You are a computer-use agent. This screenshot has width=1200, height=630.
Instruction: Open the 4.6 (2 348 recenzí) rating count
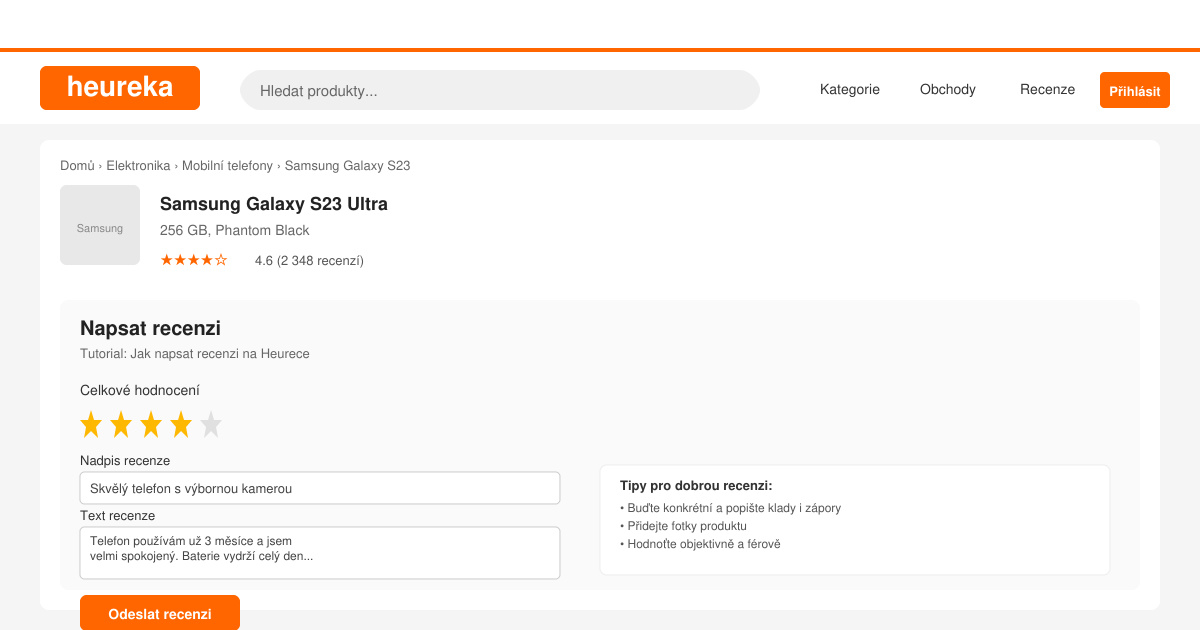pyautogui.click(x=309, y=261)
